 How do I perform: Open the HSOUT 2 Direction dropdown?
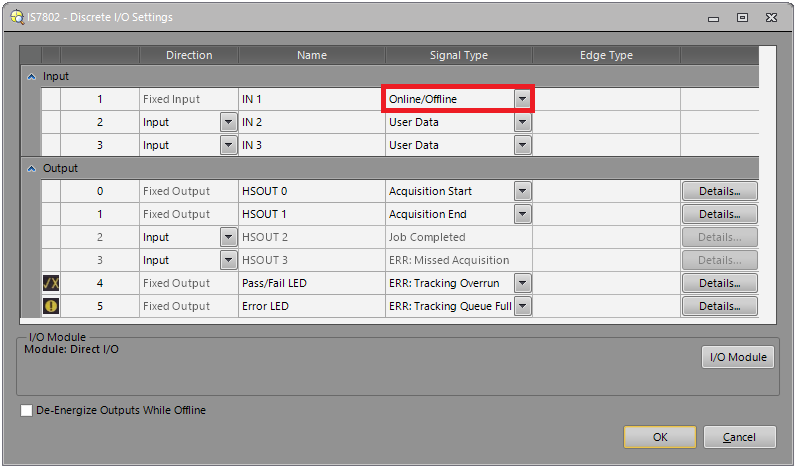[x=228, y=237]
